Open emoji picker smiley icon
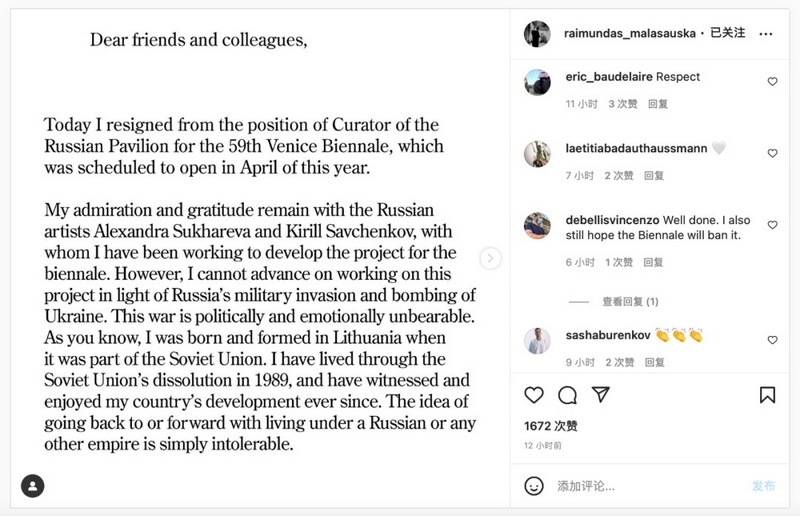This screenshot has width=800, height=516. (534, 486)
